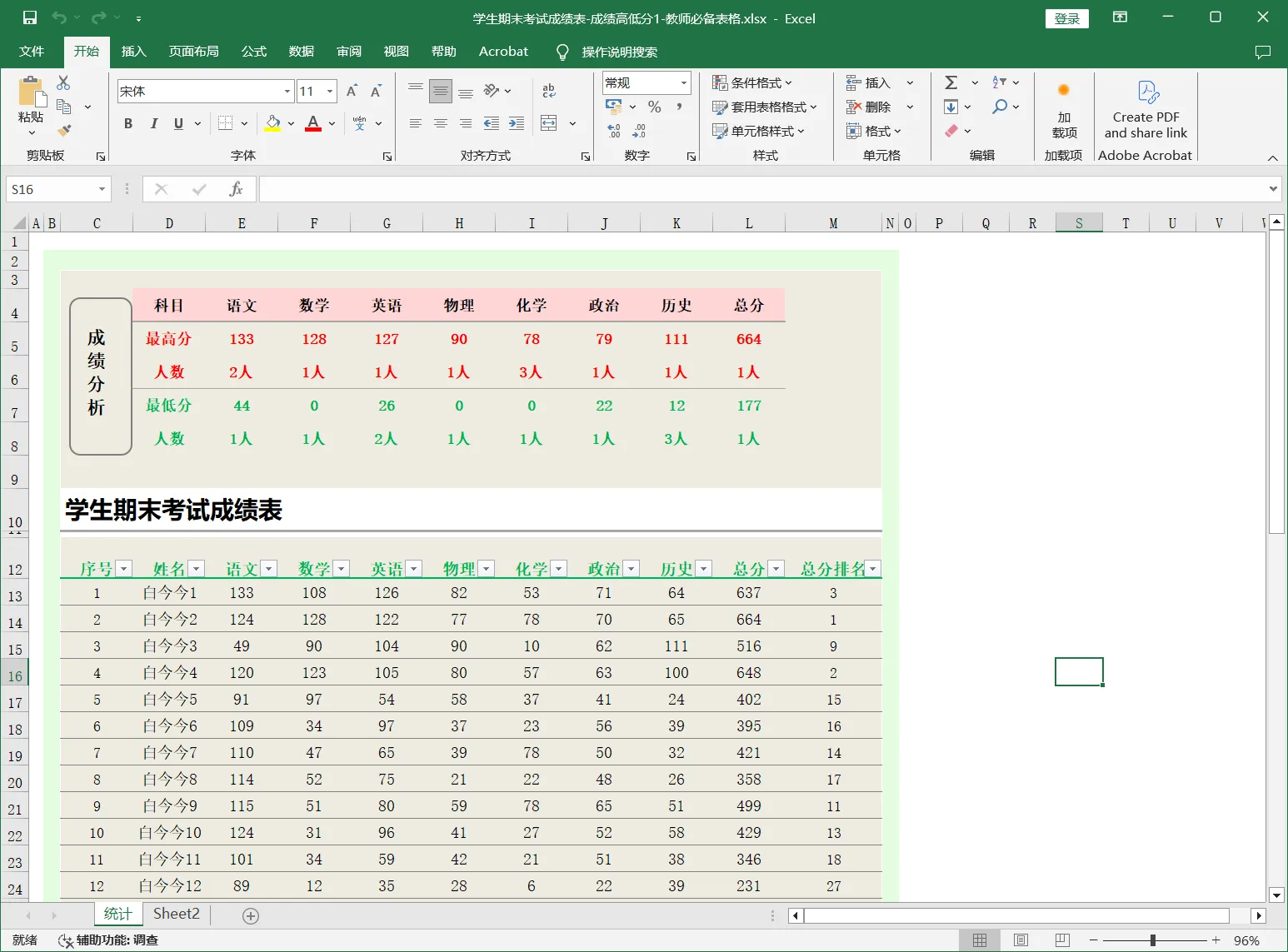Toggle Underline formatting
This screenshot has height=952, width=1288.
178,123
